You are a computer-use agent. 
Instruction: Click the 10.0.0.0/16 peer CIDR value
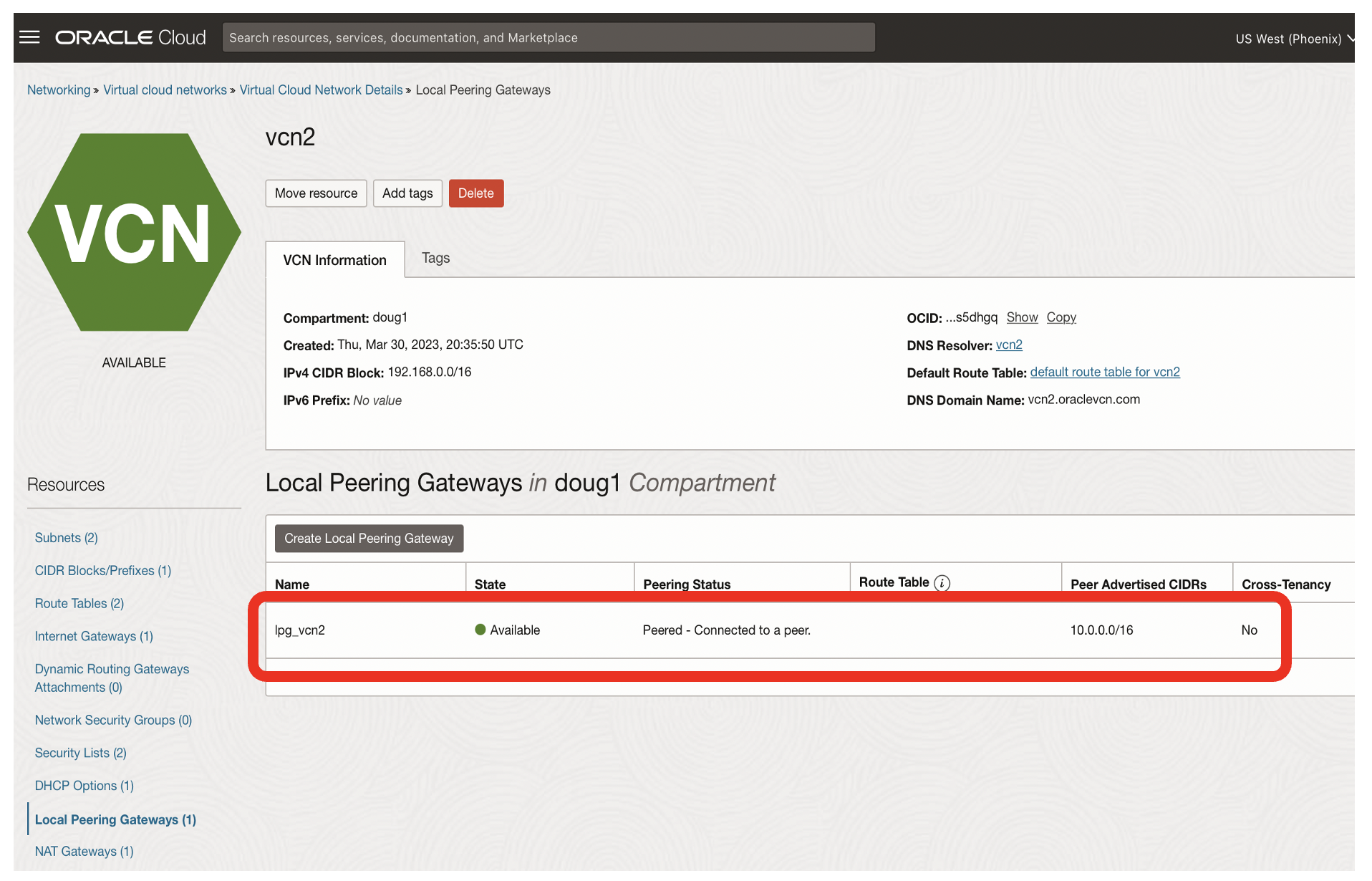pos(1102,630)
